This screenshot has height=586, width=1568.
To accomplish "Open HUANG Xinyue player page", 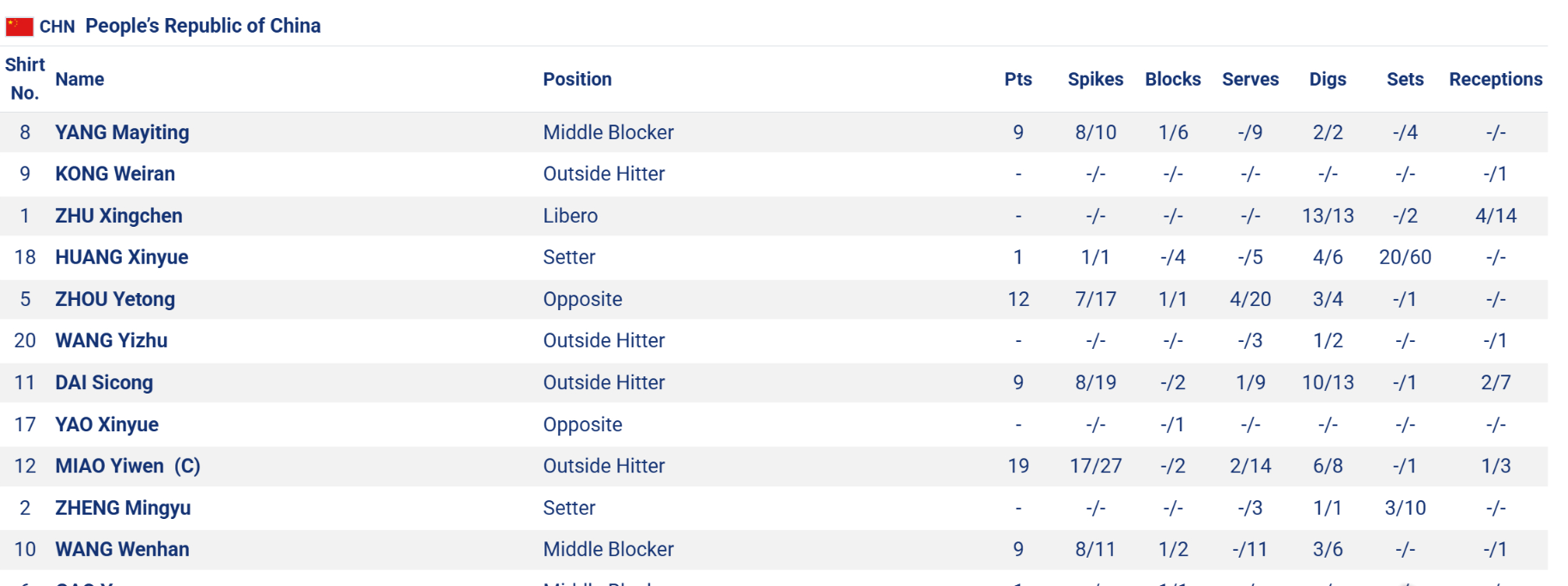I will point(121,257).
